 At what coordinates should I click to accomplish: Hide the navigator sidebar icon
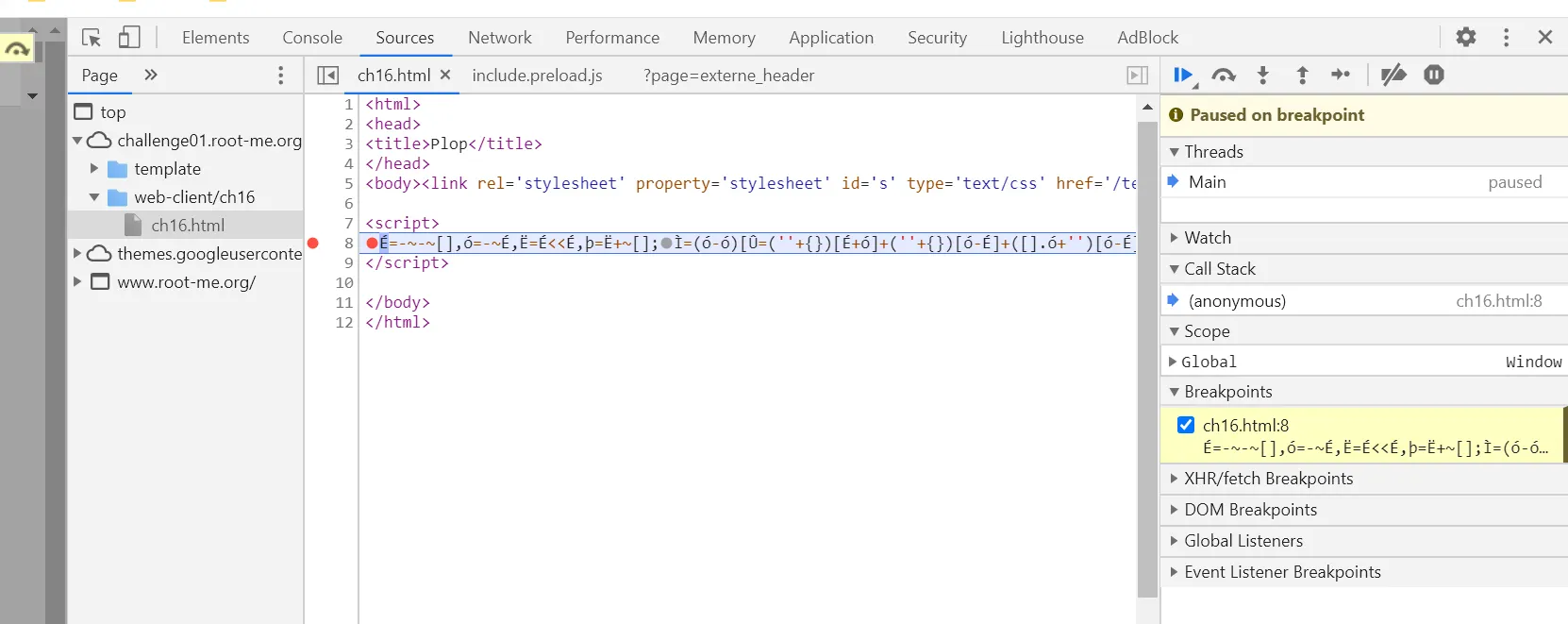pos(327,76)
